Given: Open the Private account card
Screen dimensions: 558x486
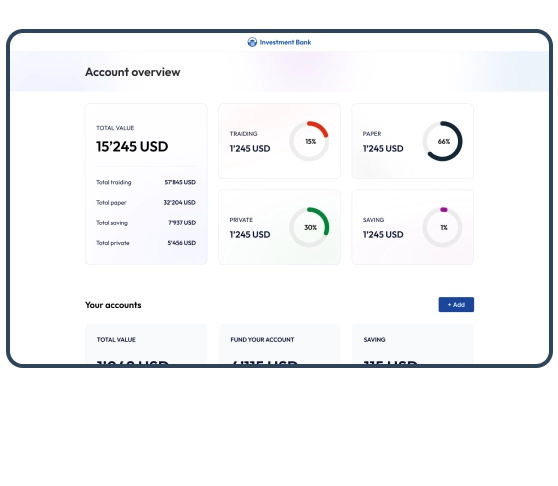Looking at the screenshot, I should pos(279,227).
